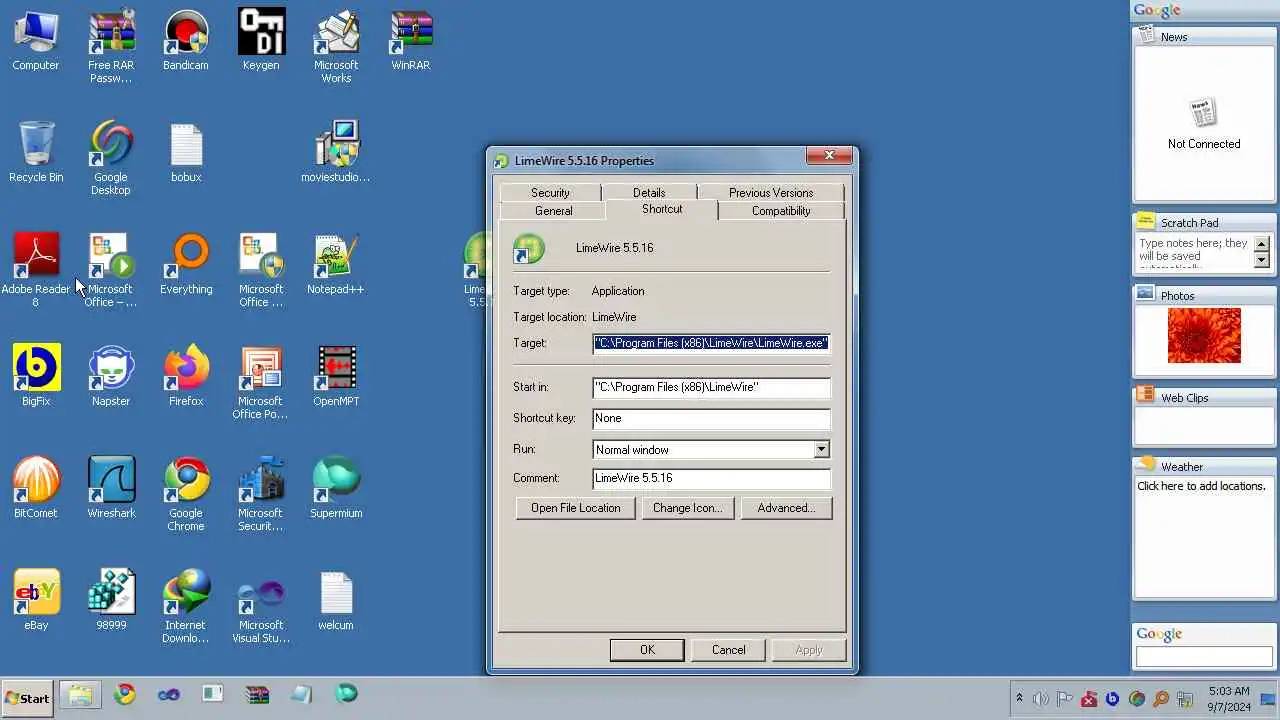Switch to the Details tab
The height and width of the screenshot is (720, 1280).
point(649,193)
